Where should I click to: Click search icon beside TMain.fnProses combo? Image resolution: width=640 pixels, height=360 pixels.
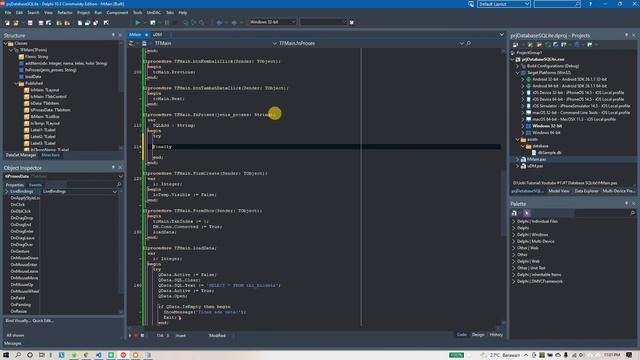coord(469,43)
